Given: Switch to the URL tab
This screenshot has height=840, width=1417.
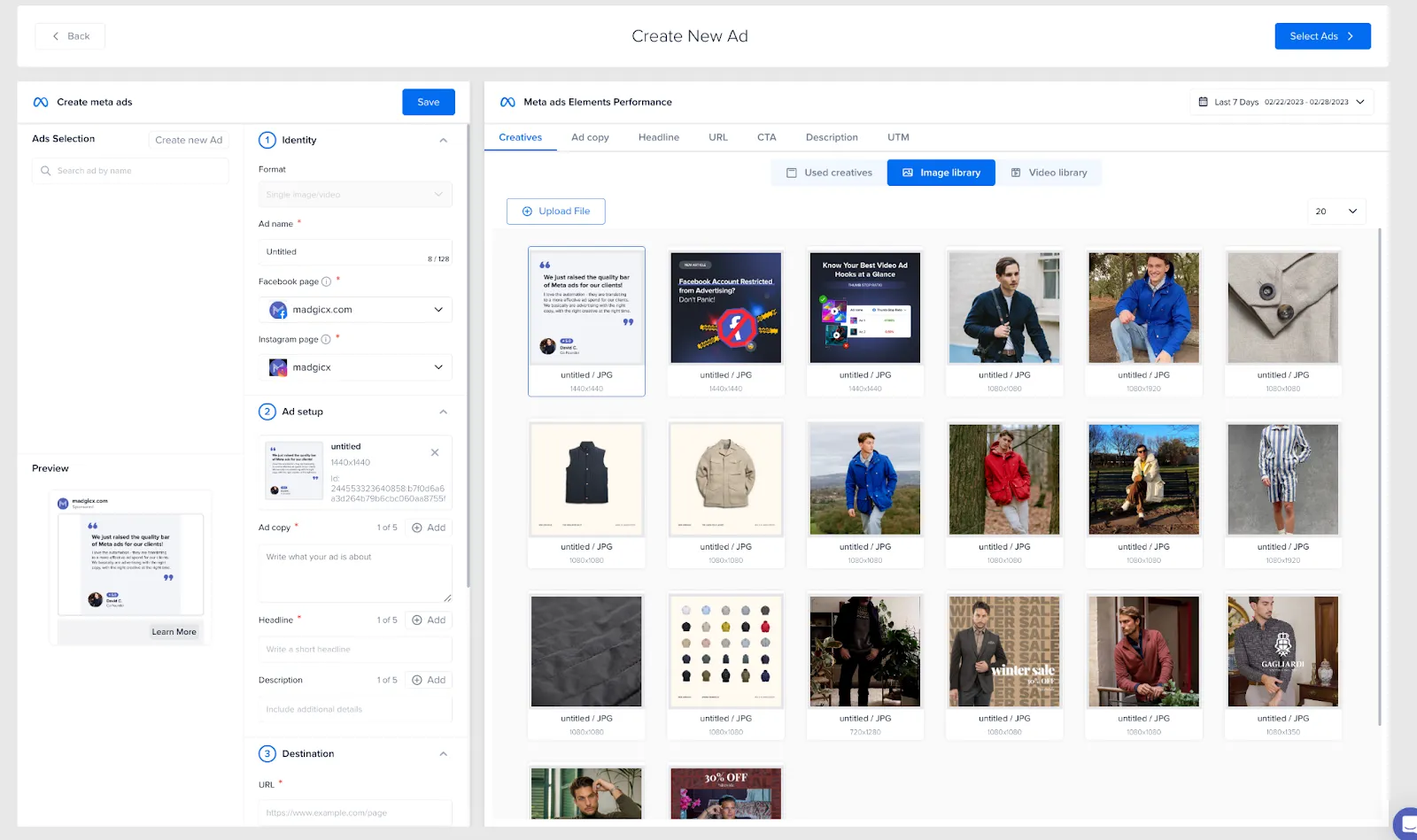Looking at the screenshot, I should tap(718, 138).
